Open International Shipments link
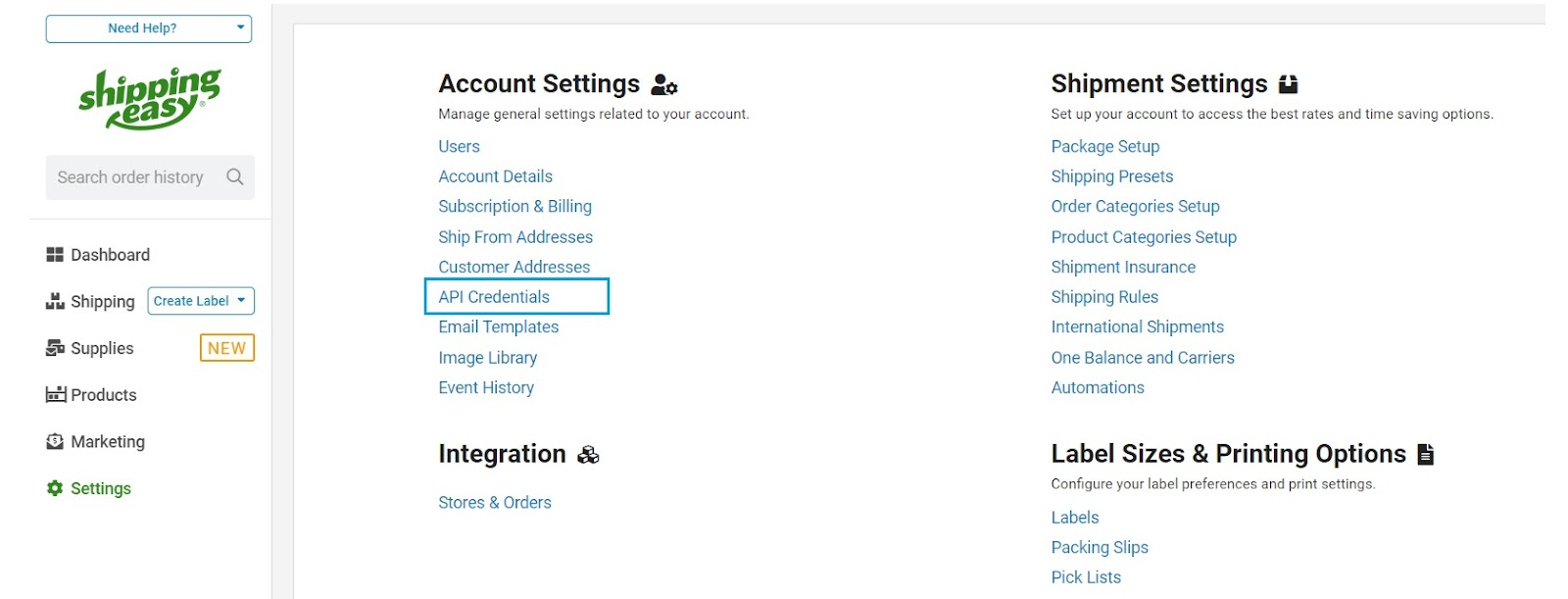 pos(1137,327)
